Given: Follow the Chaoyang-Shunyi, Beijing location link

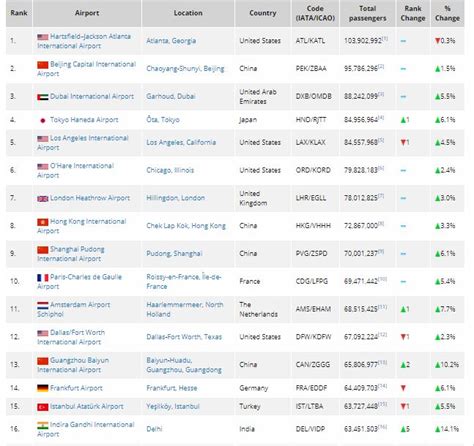Looking at the screenshot, I should pyautogui.click(x=185, y=69).
